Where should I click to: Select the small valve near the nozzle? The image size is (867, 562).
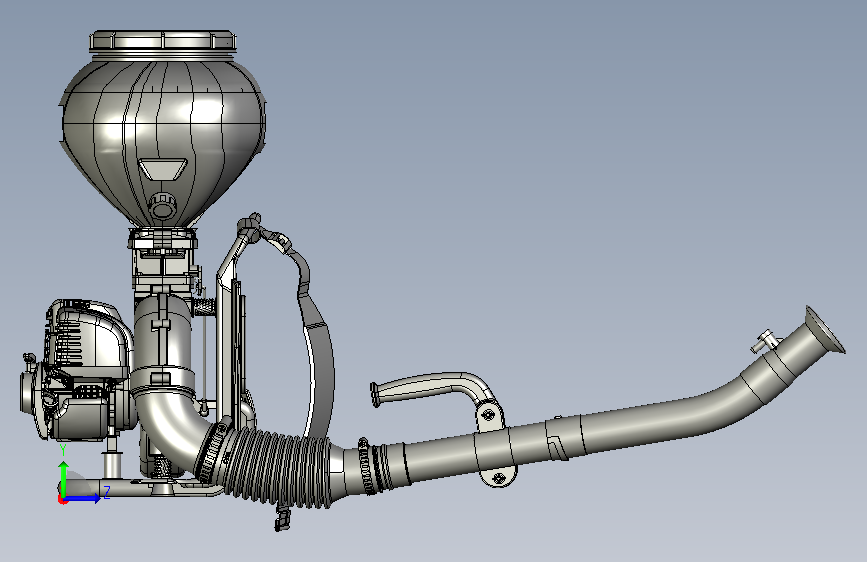click(765, 341)
